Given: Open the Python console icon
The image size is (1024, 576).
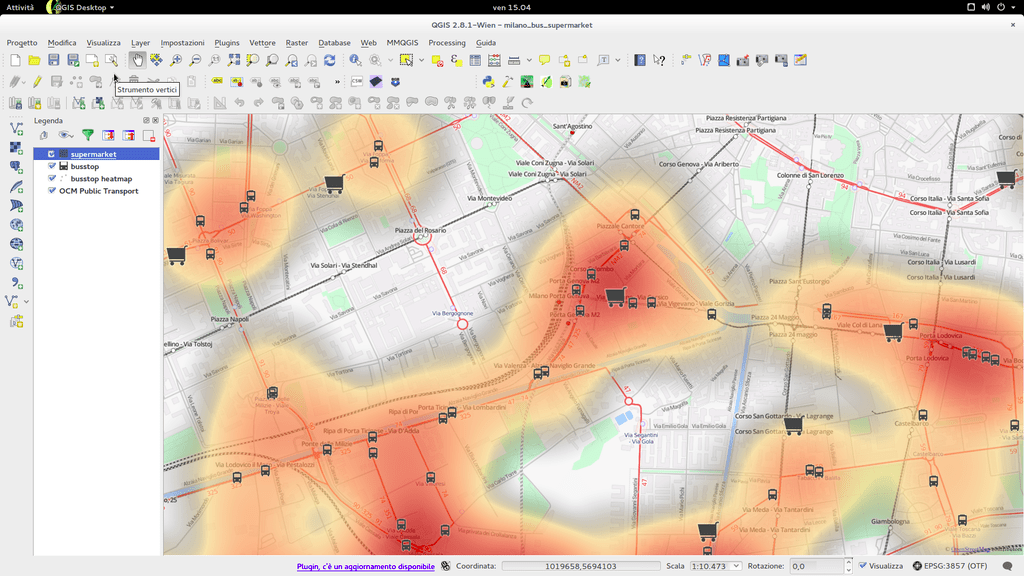Looking at the screenshot, I should pos(488,82).
